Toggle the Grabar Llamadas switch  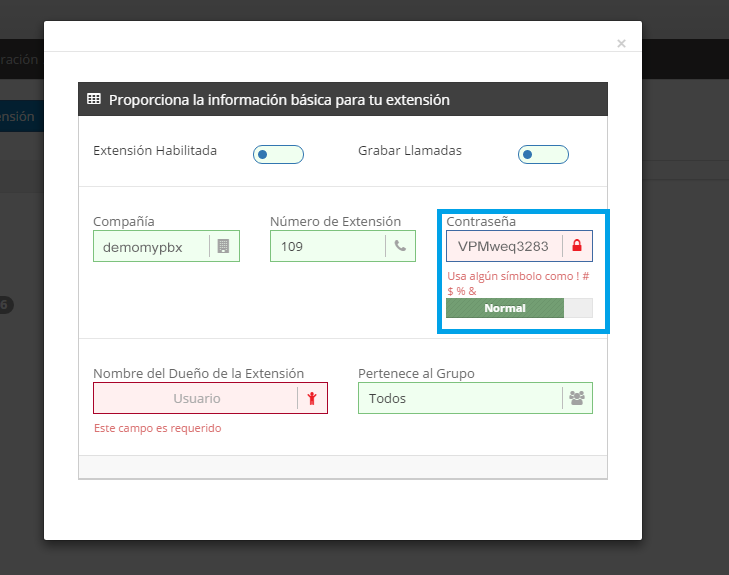click(x=543, y=154)
